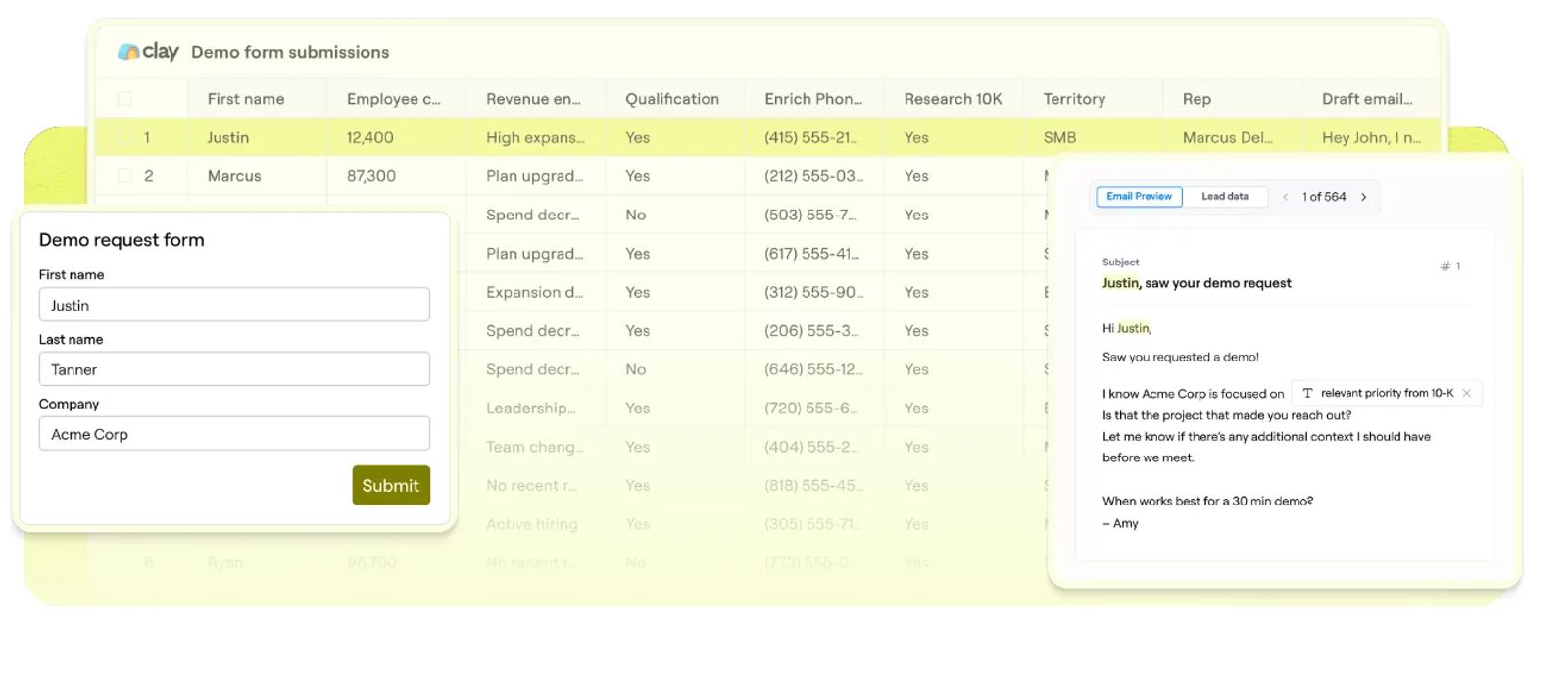Viewport: 1568px width, 673px height.
Task: Select the Enrich Phone column header
Action: click(813, 99)
